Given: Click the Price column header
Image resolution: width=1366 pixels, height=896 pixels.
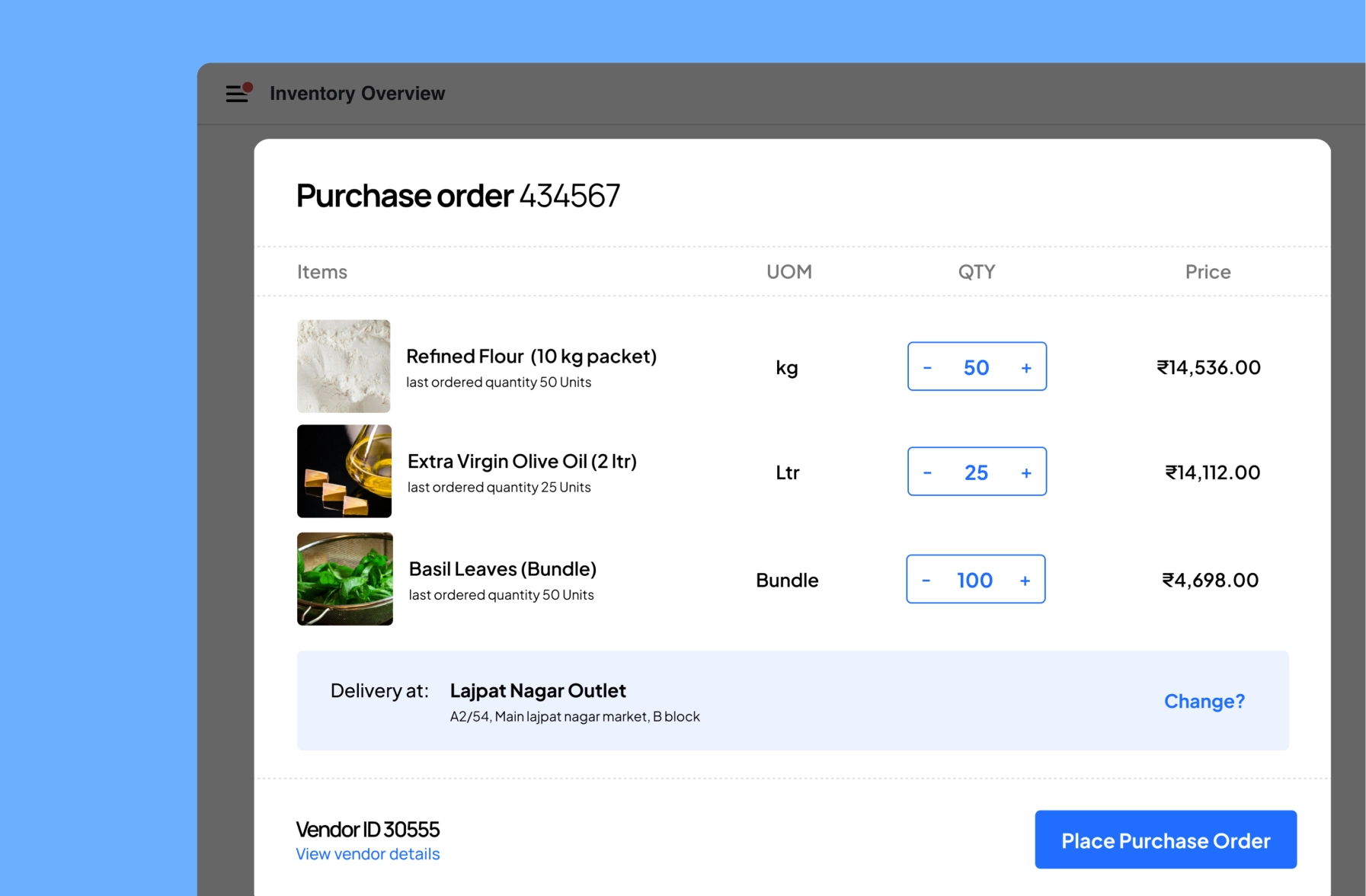Looking at the screenshot, I should [x=1208, y=272].
